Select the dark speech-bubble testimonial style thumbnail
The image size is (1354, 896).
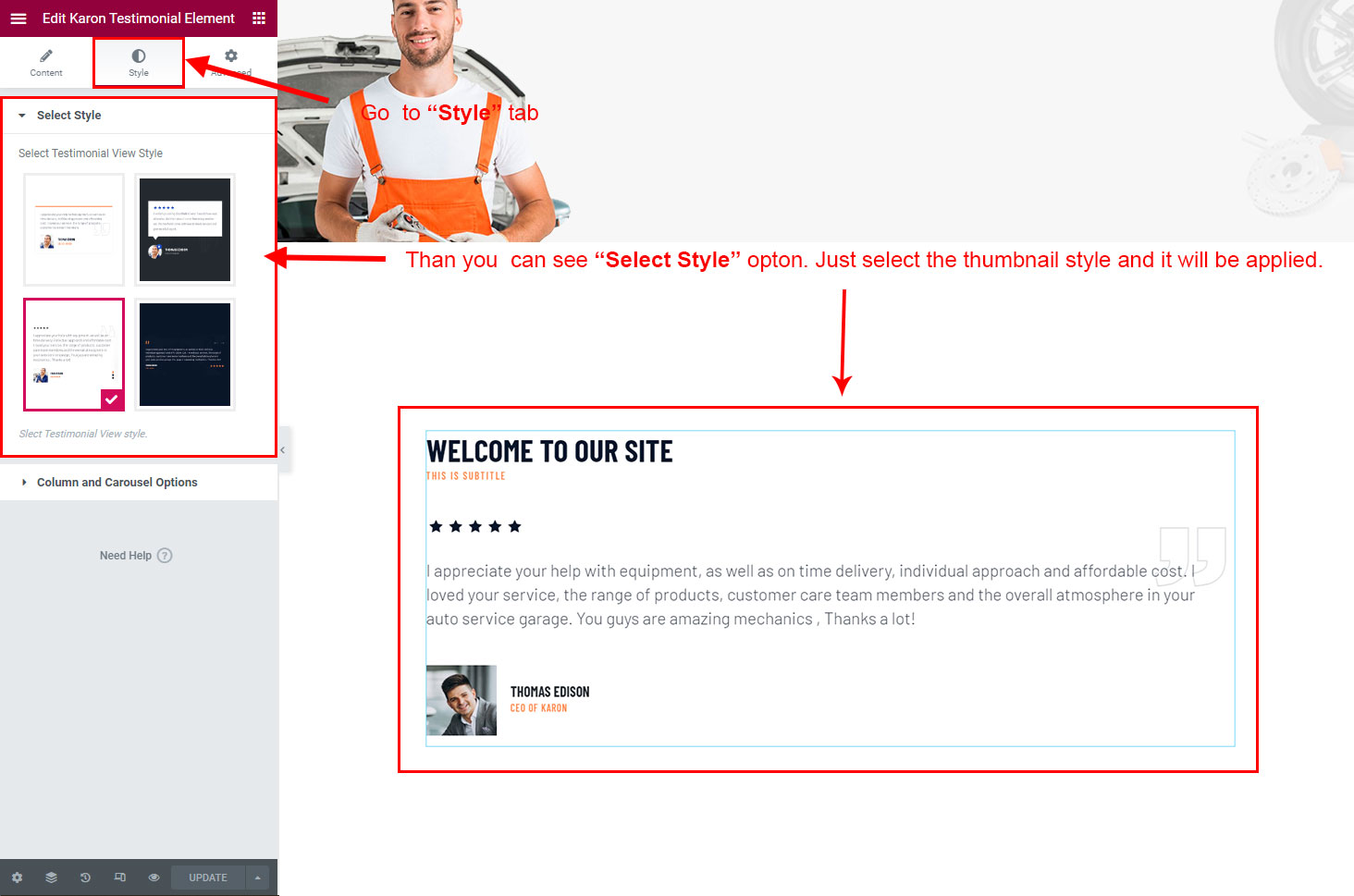(x=185, y=230)
